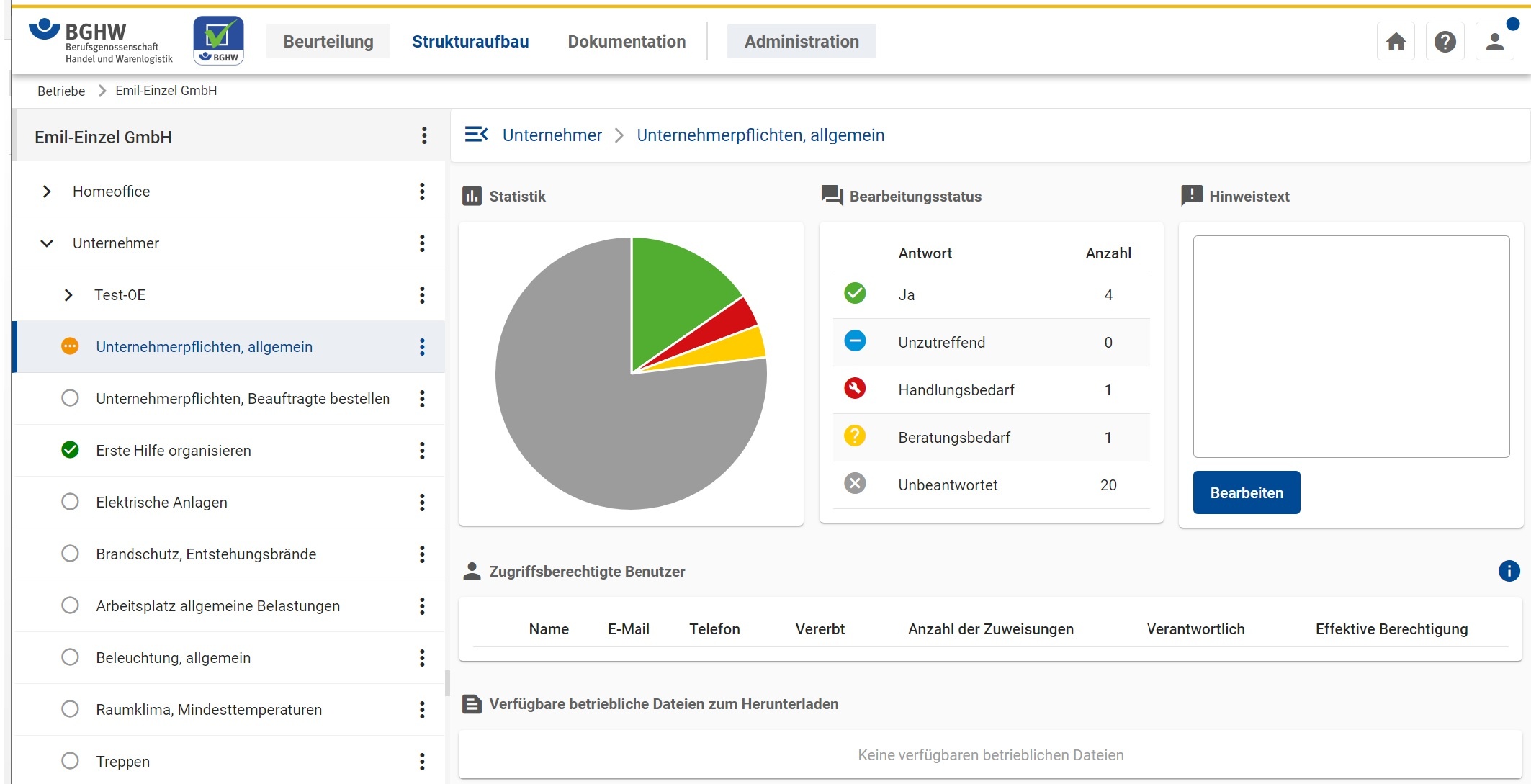Click the blue info icon for Zugriffsberechtigte Benutzer
This screenshot has width=1531, height=784.
1509,571
